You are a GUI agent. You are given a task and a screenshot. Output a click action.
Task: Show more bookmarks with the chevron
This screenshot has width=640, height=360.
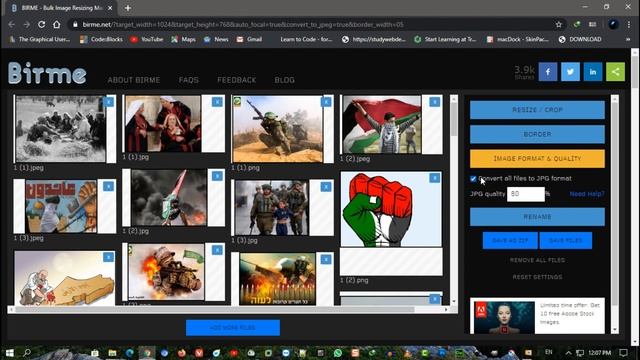pos(628,39)
